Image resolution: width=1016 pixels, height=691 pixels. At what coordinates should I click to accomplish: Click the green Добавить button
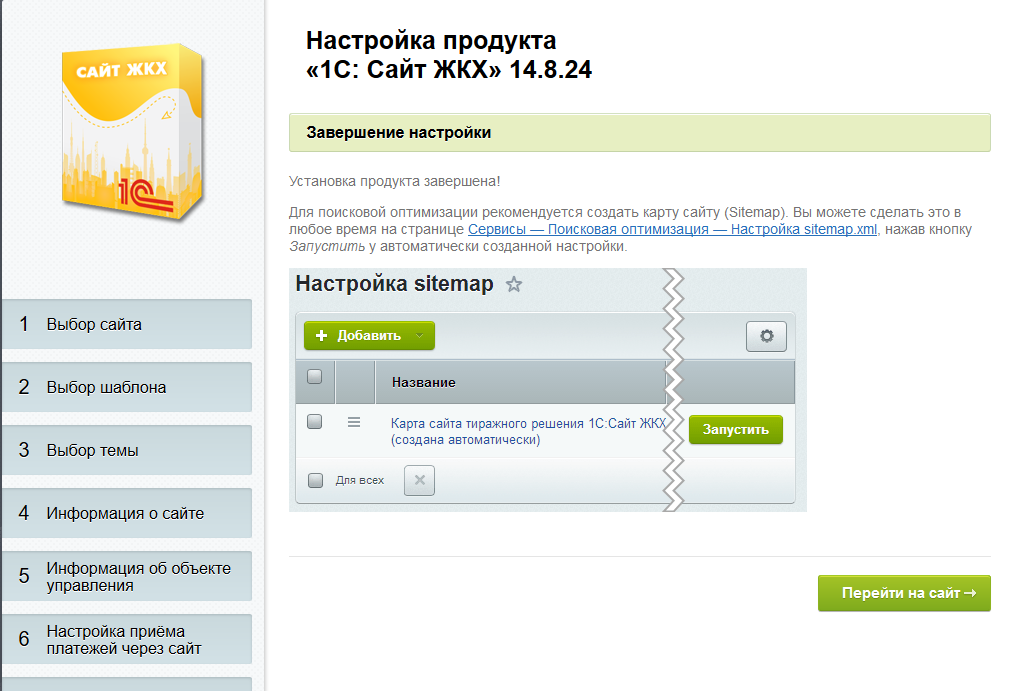click(369, 336)
